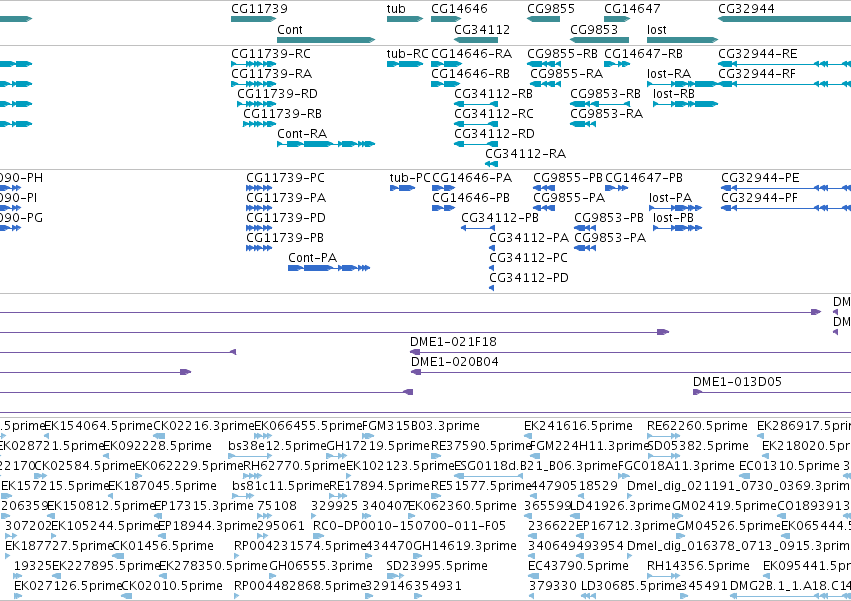Click the Cont-RA transcript glyph
The width and height of the screenshot is (851, 601).
click(326, 144)
